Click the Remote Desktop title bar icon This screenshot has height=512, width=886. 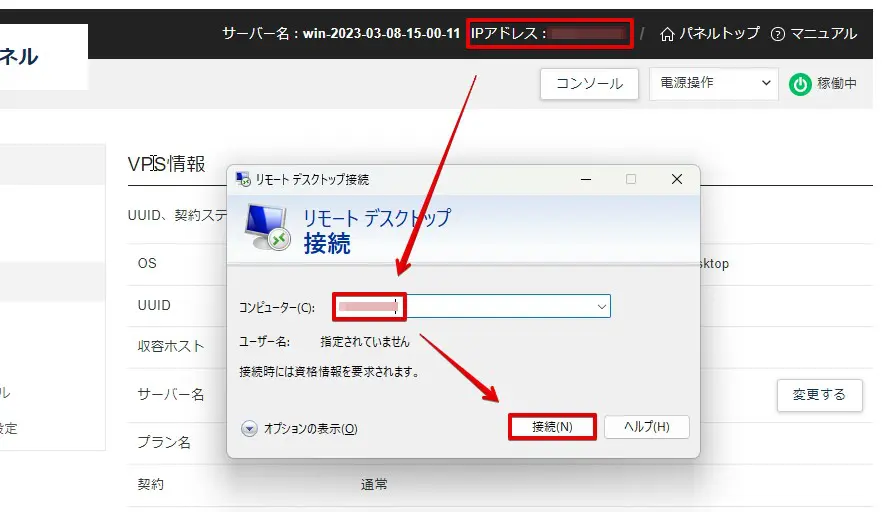pyautogui.click(x=243, y=180)
